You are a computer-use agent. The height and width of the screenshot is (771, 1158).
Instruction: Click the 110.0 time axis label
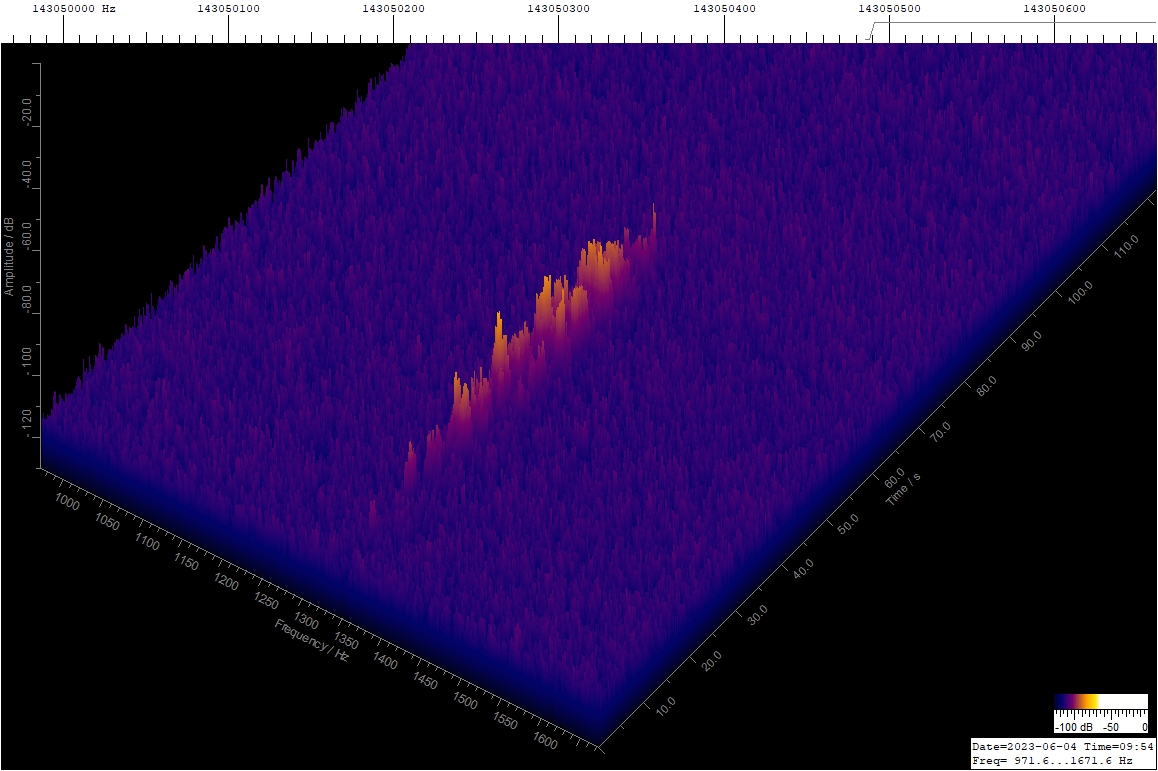[x=1126, y=247]
